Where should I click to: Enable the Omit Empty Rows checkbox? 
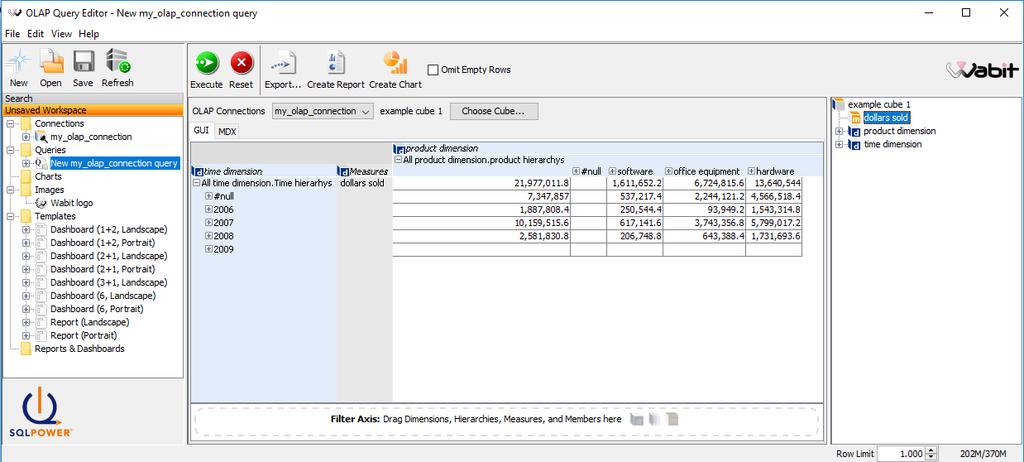432,70
